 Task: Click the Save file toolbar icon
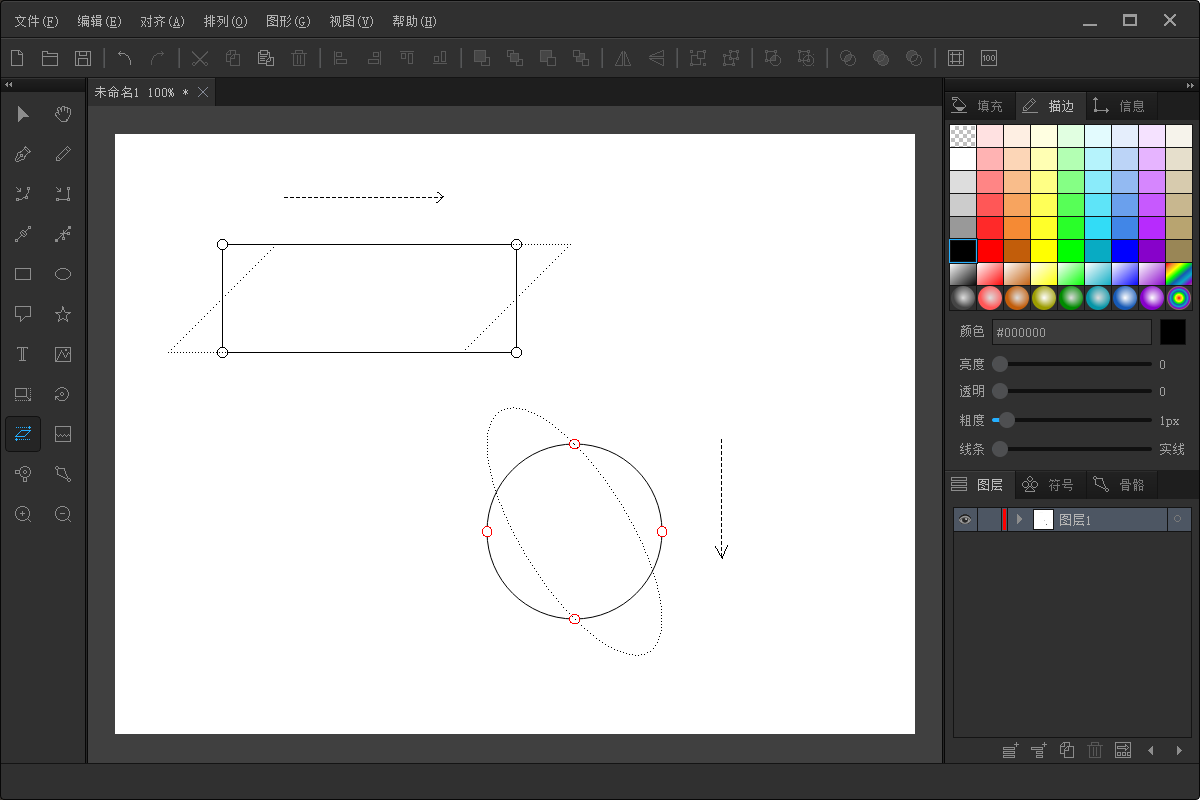83,58
